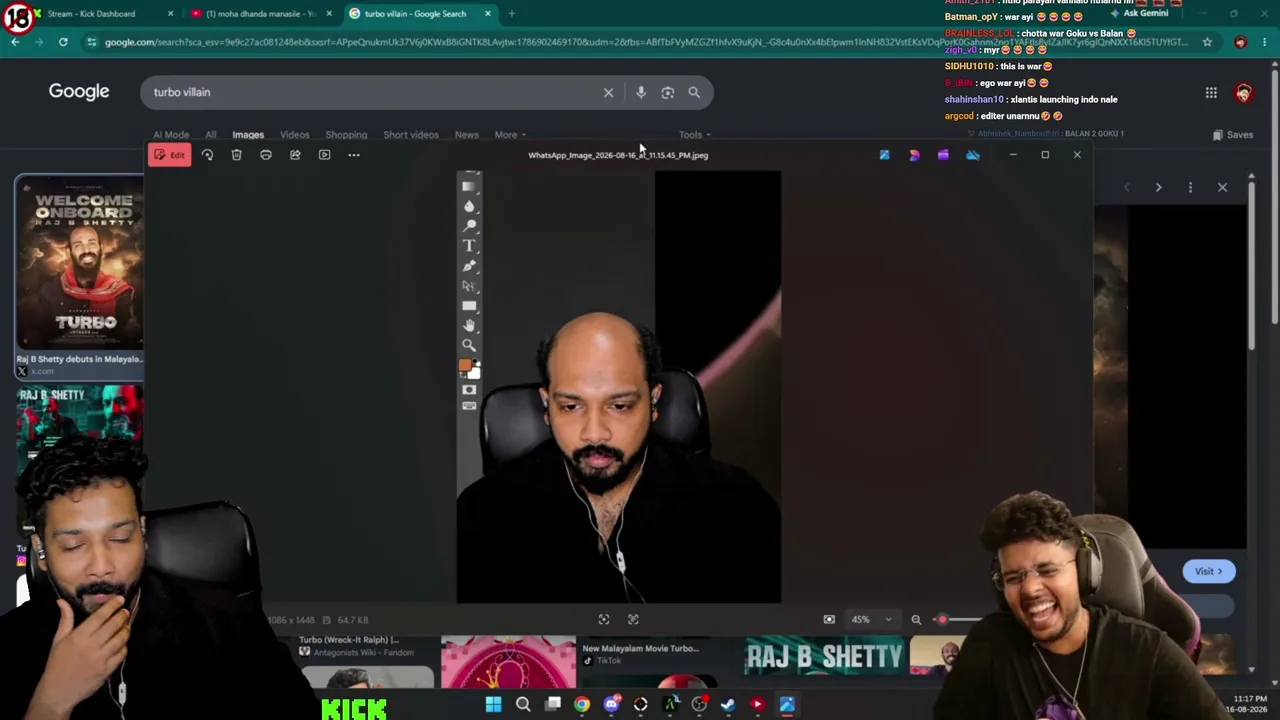The image size is (1280, 720).
Task: Go to next image in preview panel
Action: coord(1158,187)
